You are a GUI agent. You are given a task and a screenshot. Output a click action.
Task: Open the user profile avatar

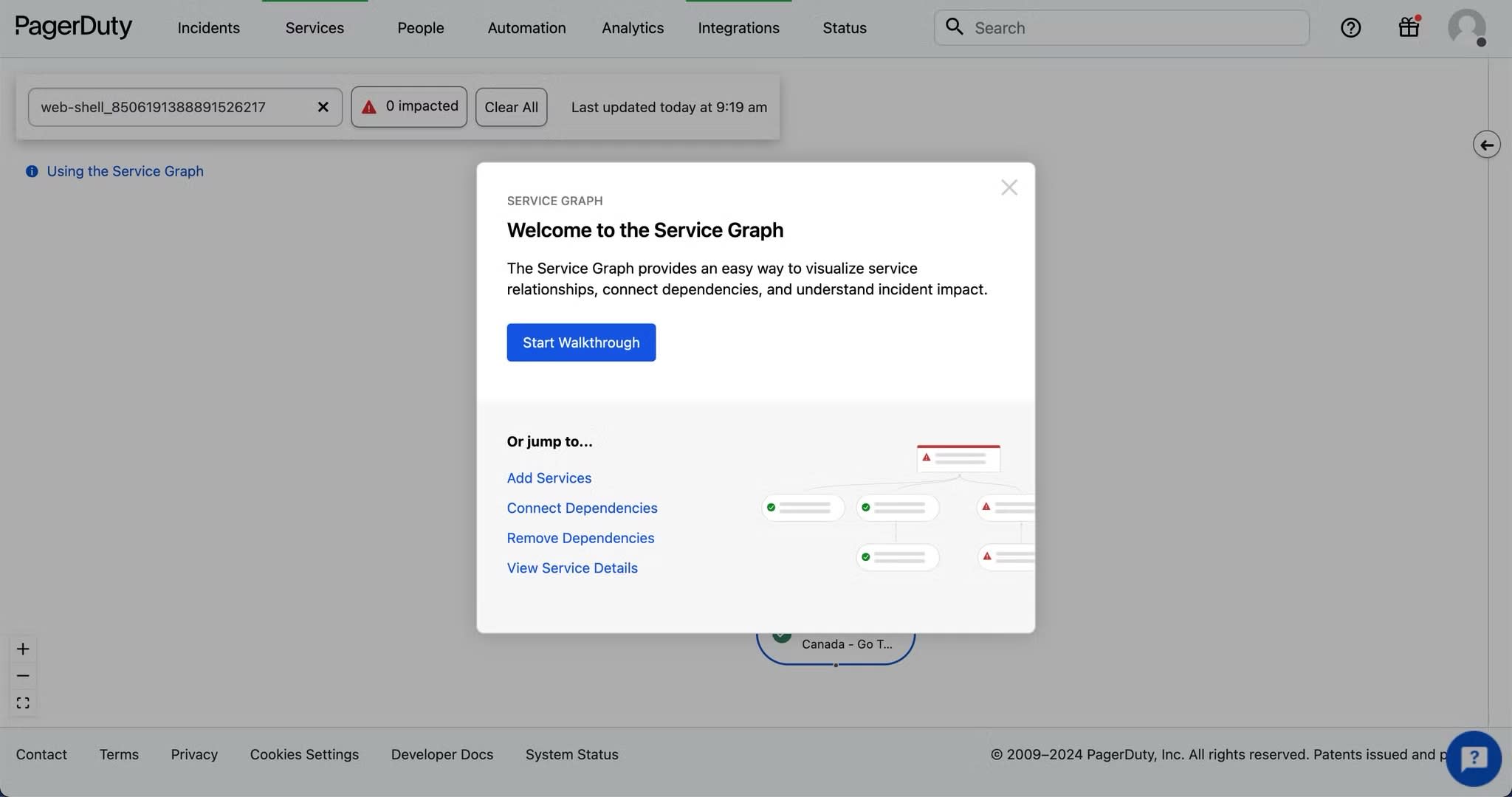1466,28
